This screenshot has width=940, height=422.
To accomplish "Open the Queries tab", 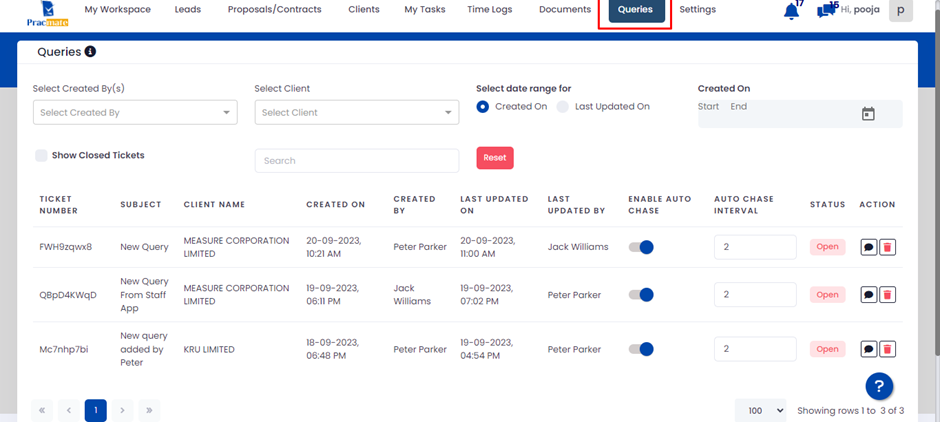I will tap(637, 10).
